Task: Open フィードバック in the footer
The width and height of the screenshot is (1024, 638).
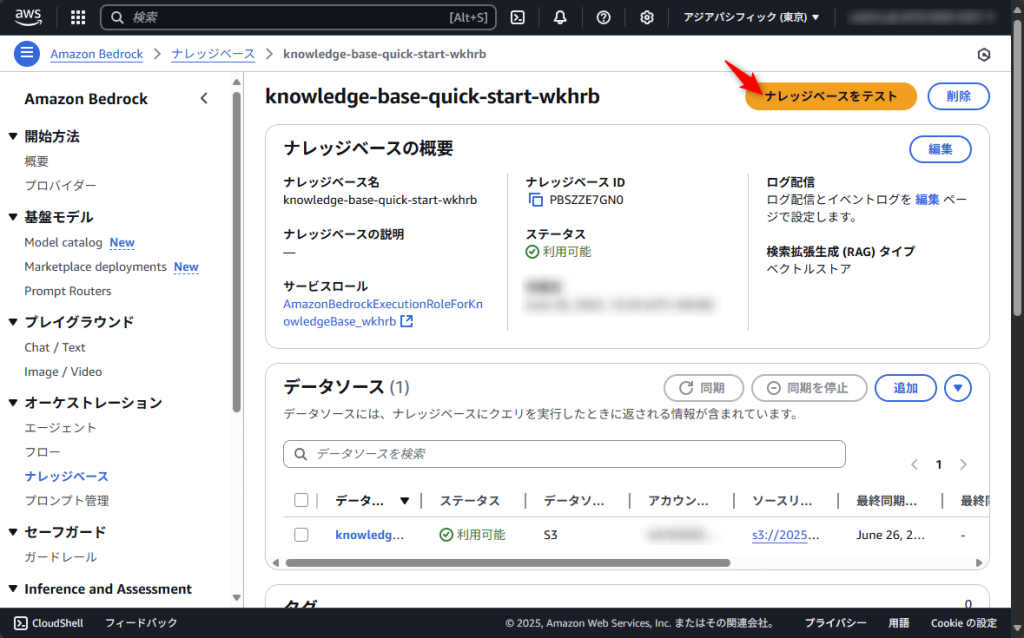Action: (141, 623)
